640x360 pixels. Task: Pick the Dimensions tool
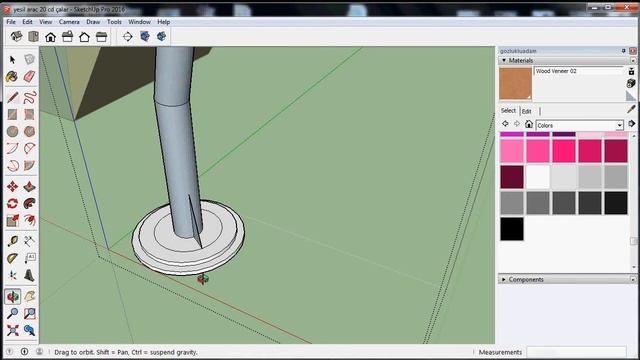tap(29, 241)
